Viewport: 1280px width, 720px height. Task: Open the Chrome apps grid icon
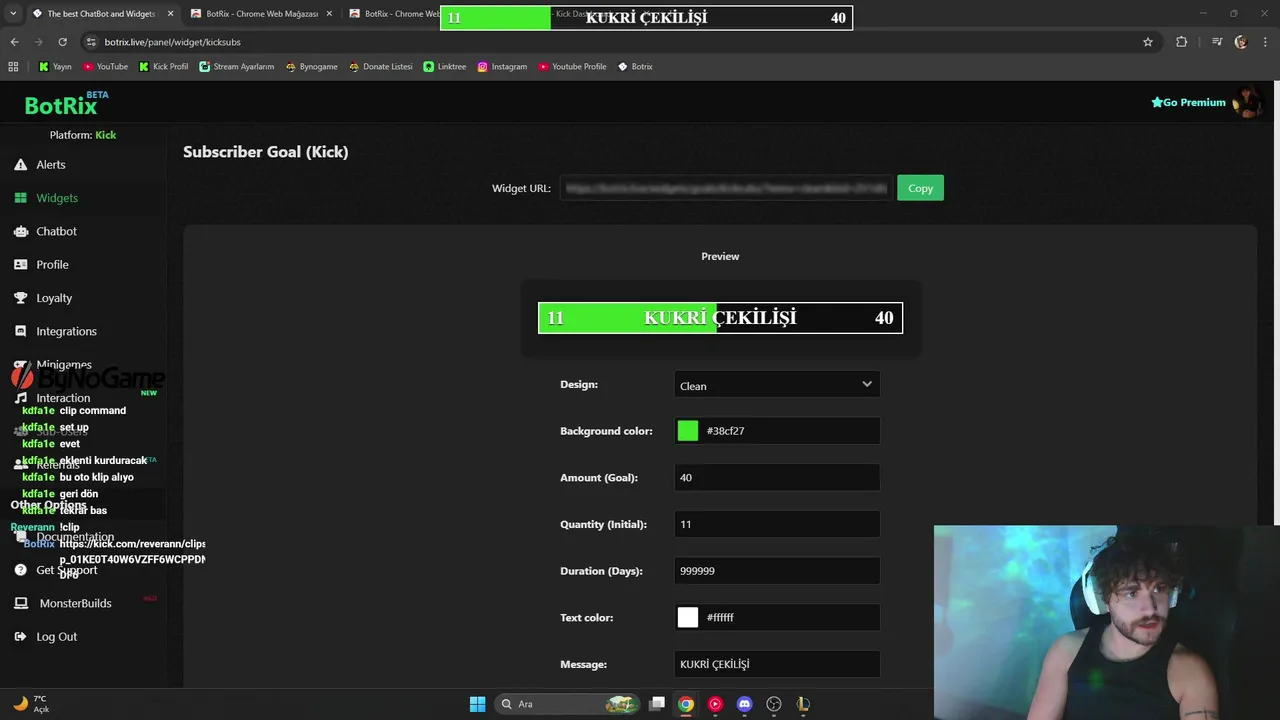(x=13, y=67)
